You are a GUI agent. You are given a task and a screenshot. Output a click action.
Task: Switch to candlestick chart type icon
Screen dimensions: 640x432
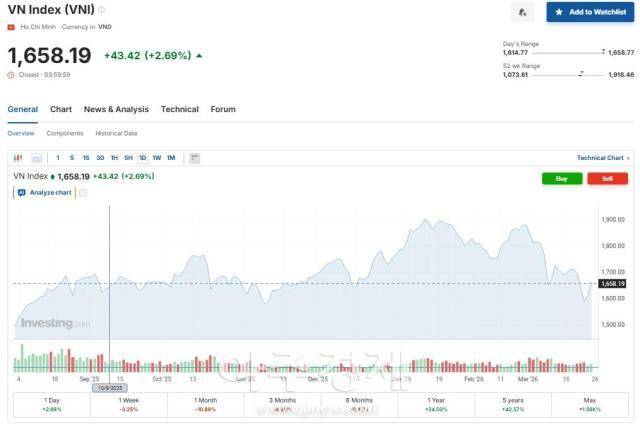18,158
